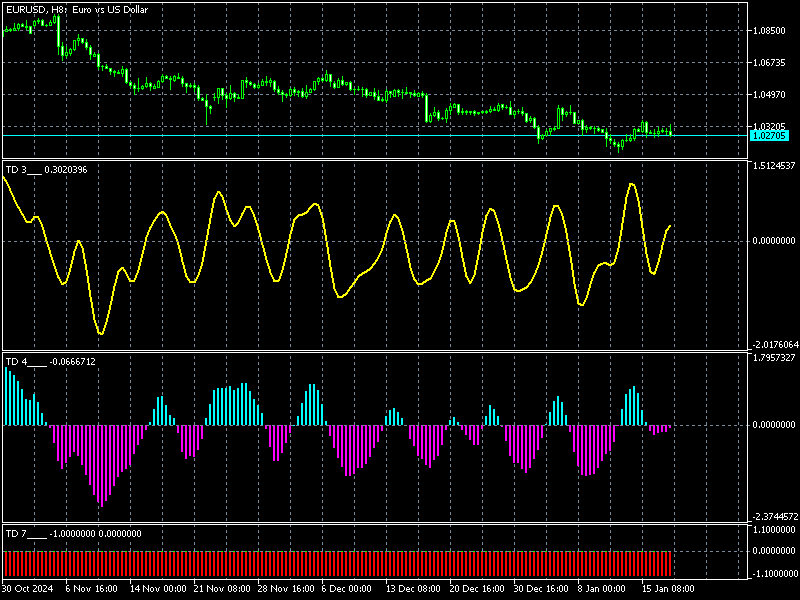Click price scale value 1.03205
This screenshot has height=600, width=800.
click(x=769, y=126)
